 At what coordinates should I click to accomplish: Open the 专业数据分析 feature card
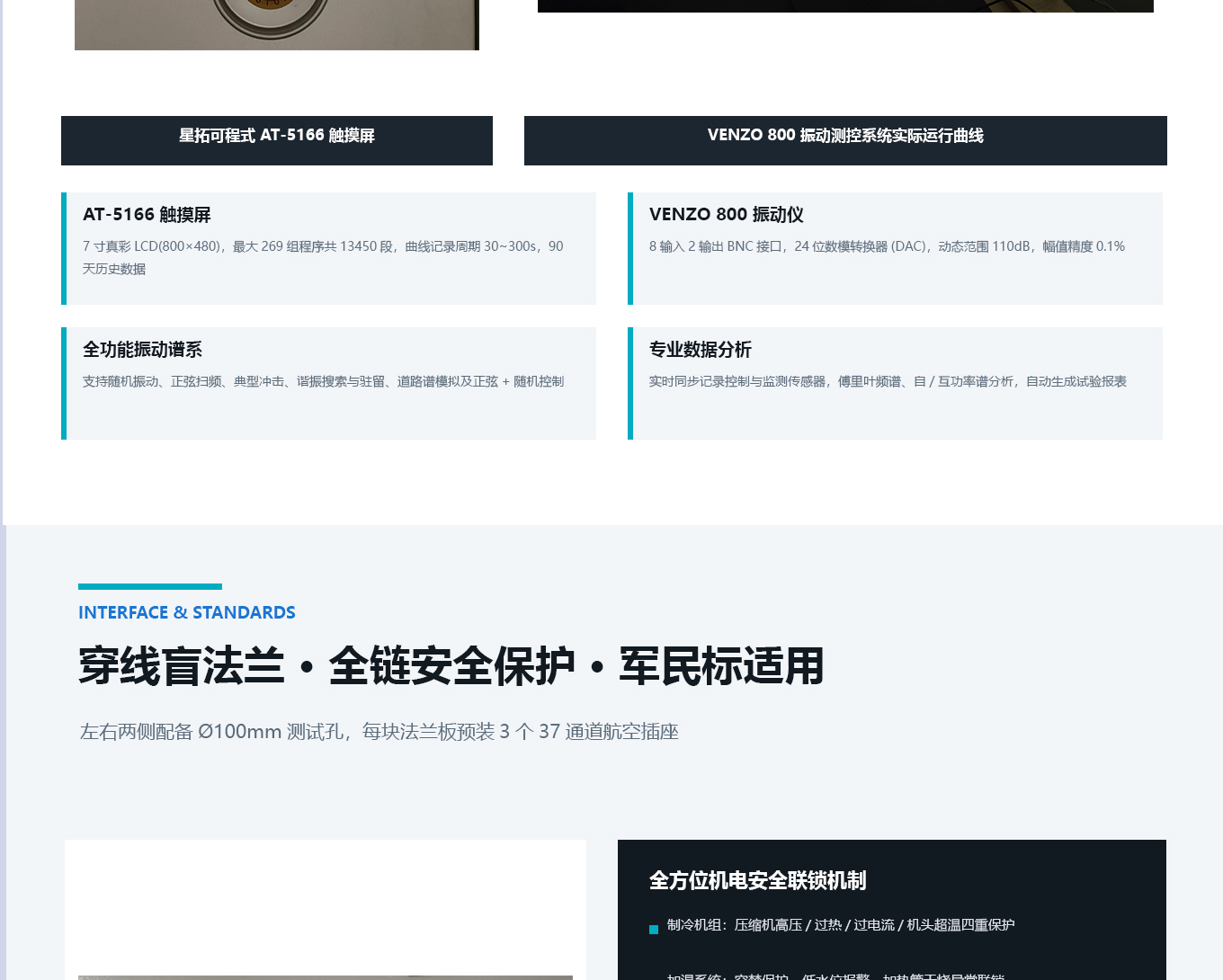(x=895, y=383)
